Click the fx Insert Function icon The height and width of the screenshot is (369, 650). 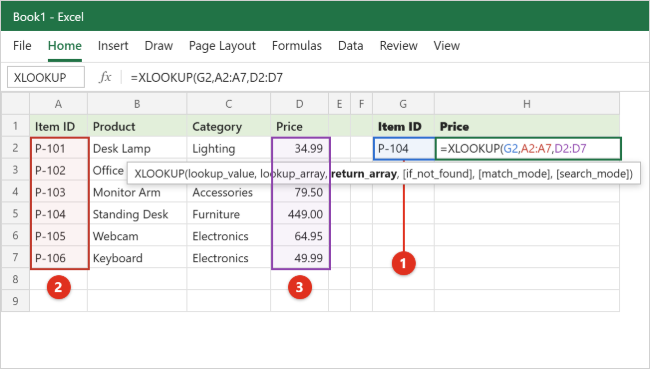tap(105, 77)
